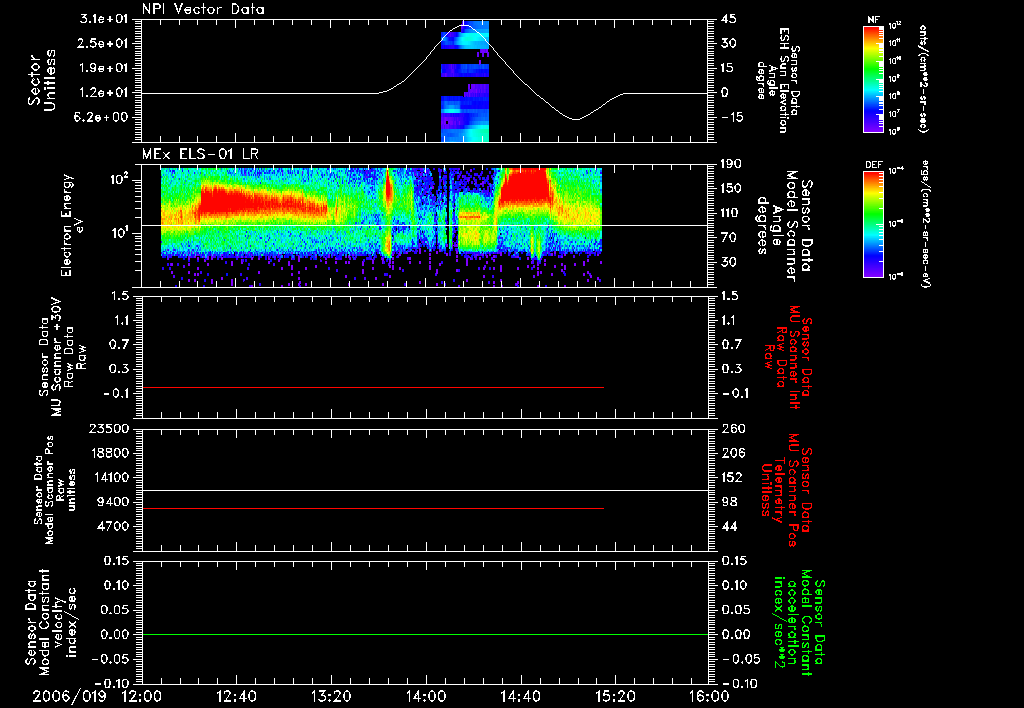Select the 'NPI Vector Data' panel title
Viewport: 1024px width, 708px height.
coord(204,9)
